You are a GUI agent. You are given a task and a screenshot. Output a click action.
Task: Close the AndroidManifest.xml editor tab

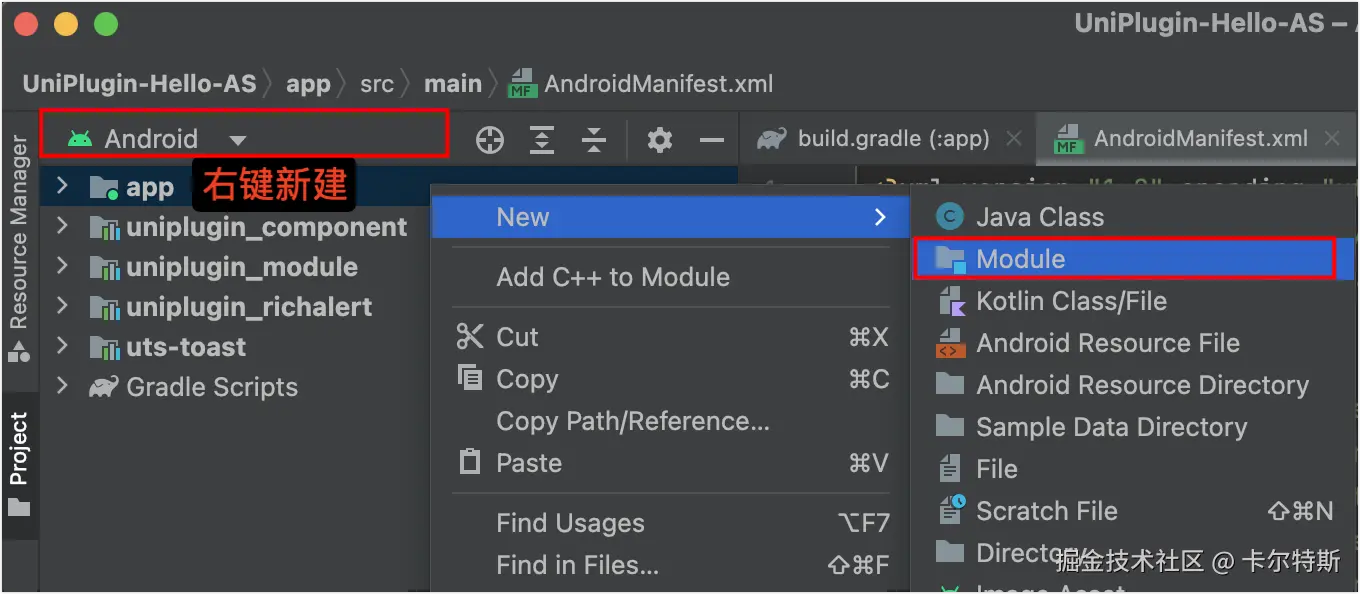click(x=1332, y=139)
